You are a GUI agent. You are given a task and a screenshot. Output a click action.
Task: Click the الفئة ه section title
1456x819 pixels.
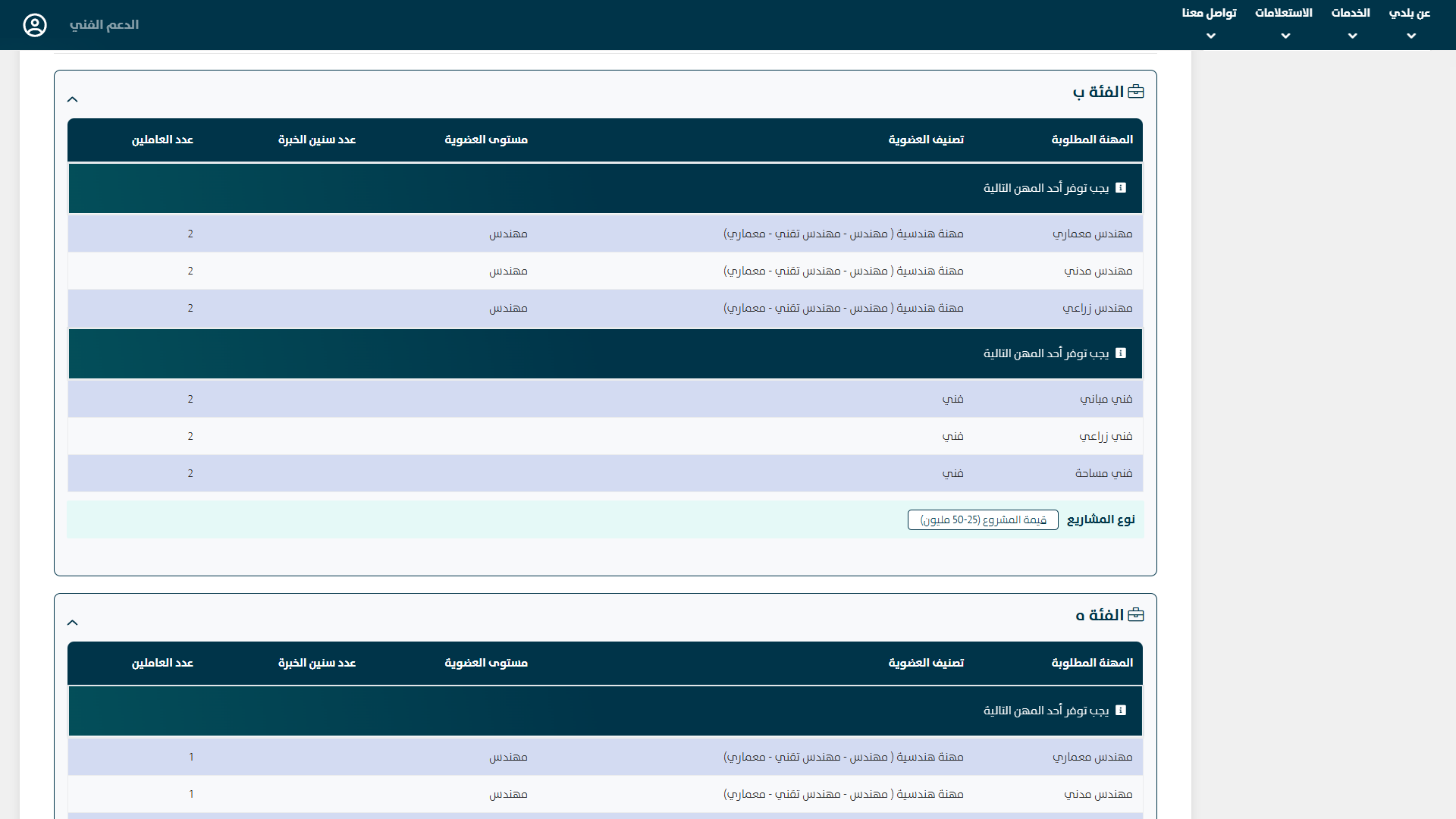pos(1100,615)
